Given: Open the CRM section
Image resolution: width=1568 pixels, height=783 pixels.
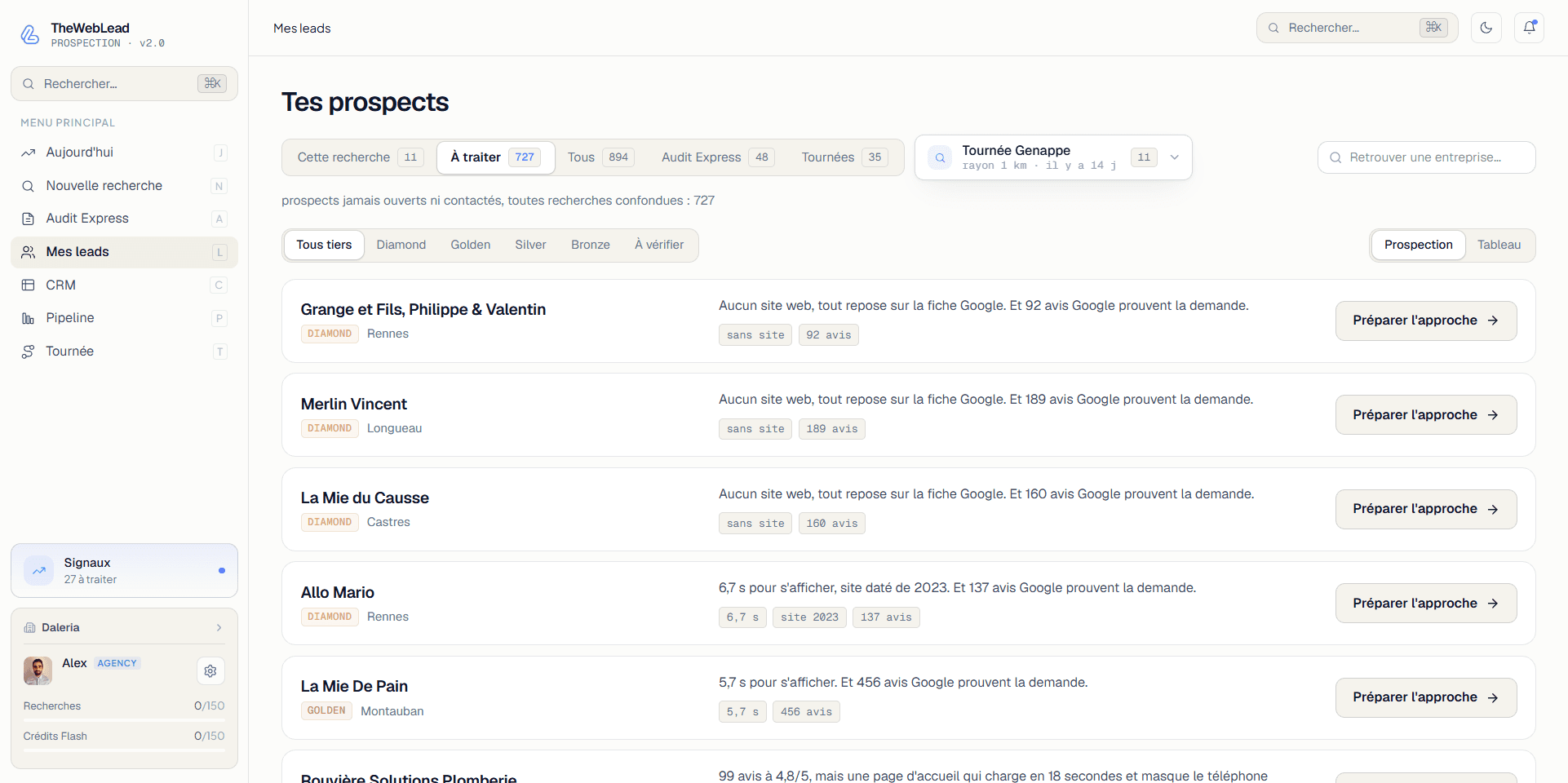Looking at the screenshot, I should tap(124, 285).
